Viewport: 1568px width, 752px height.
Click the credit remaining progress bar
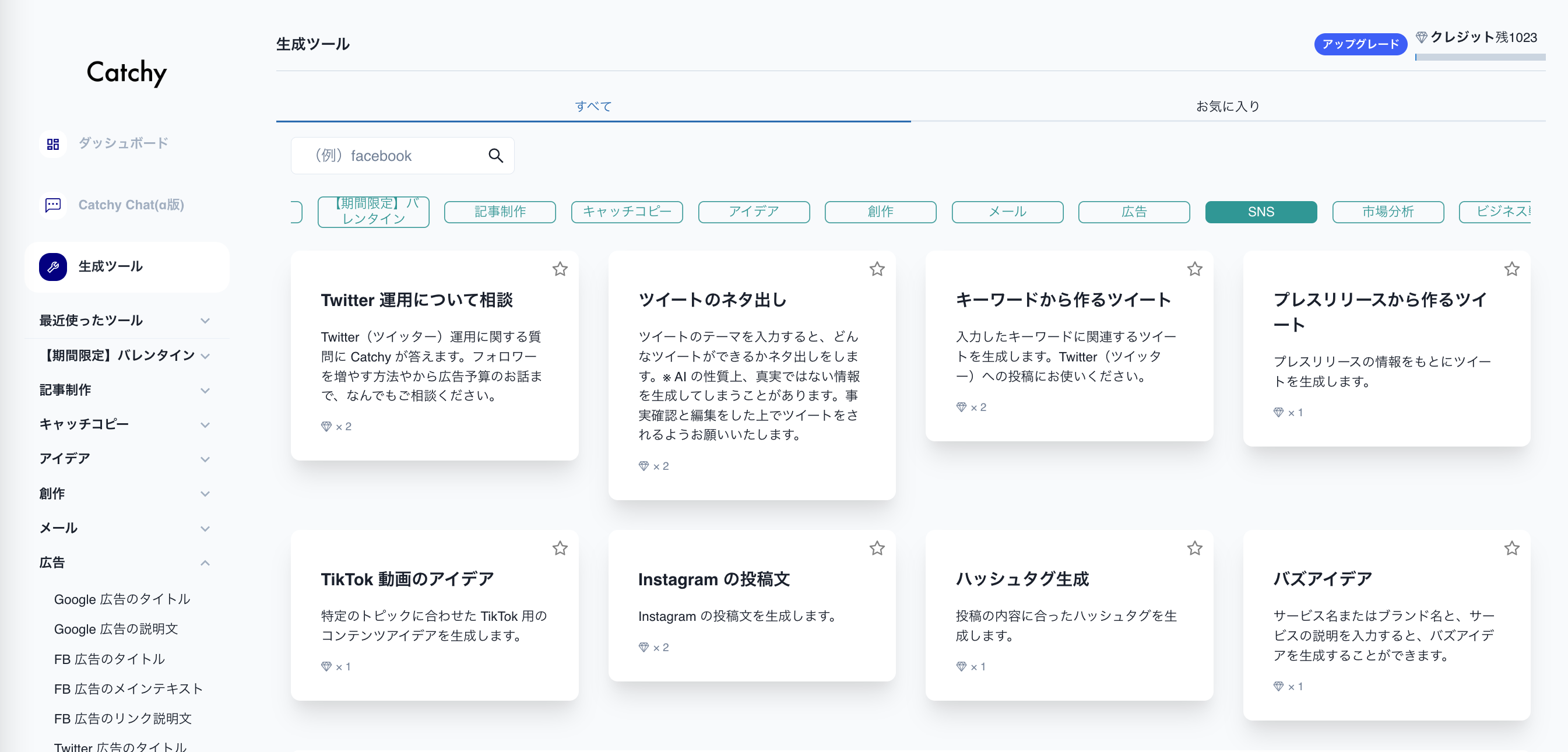[x=1480, y=57]
